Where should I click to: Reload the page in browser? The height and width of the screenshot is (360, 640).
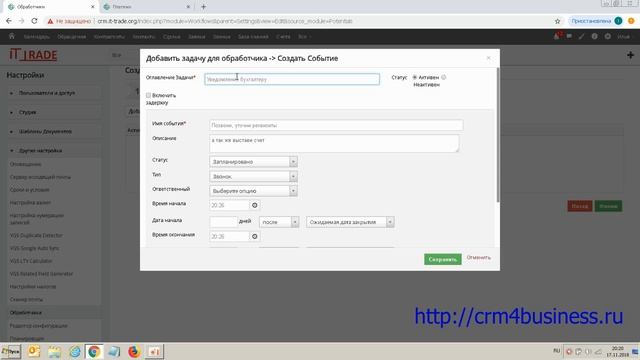click(34, 21)
